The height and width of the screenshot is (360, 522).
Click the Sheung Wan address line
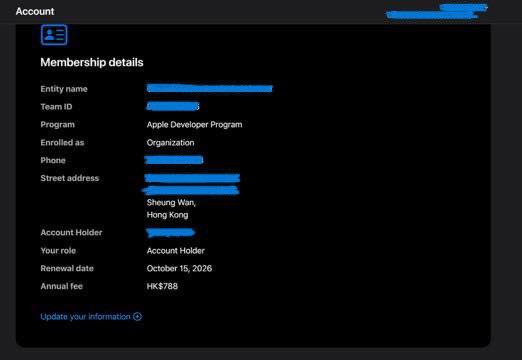(171, 203)
